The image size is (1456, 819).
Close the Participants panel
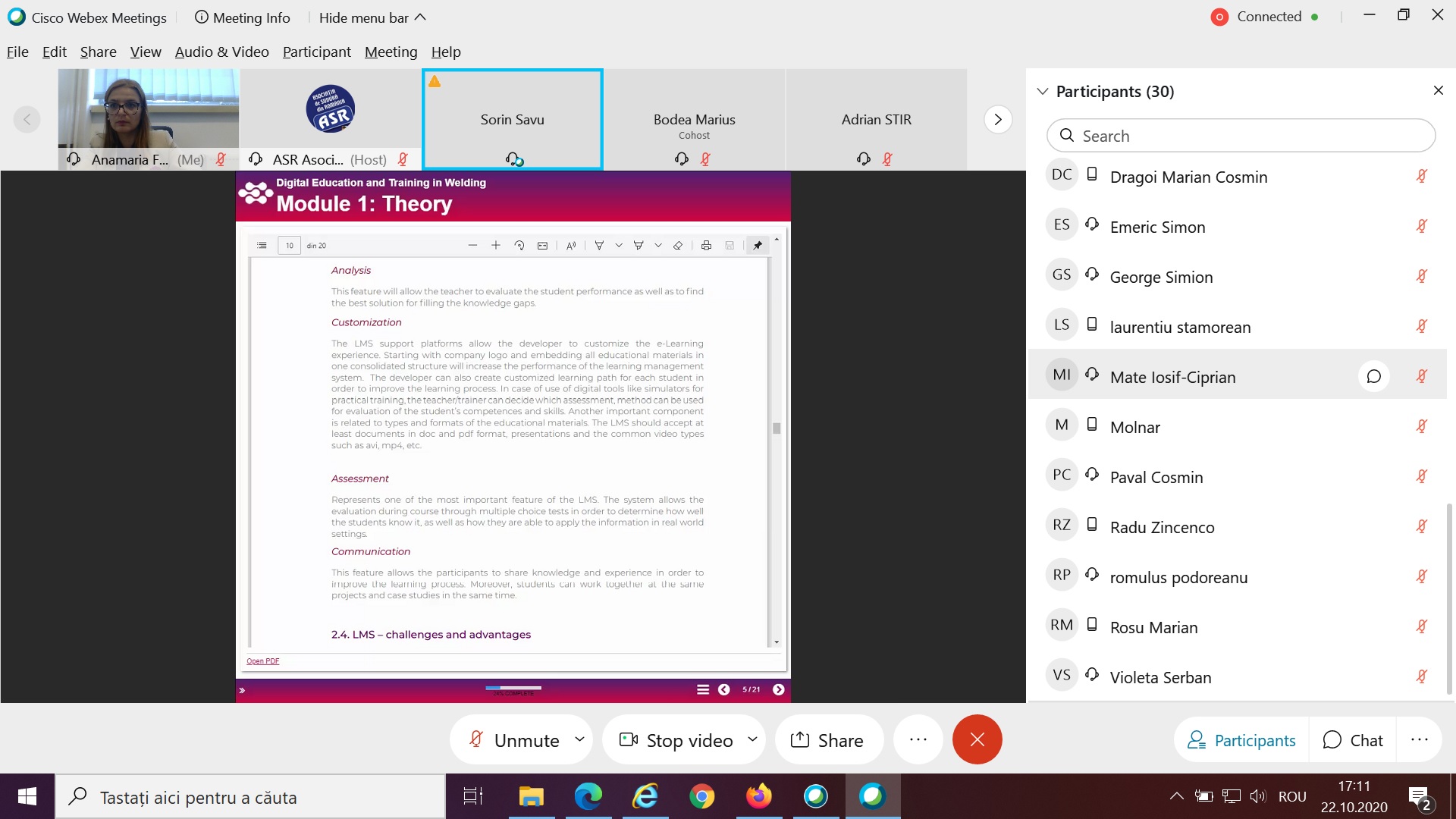1438,91
